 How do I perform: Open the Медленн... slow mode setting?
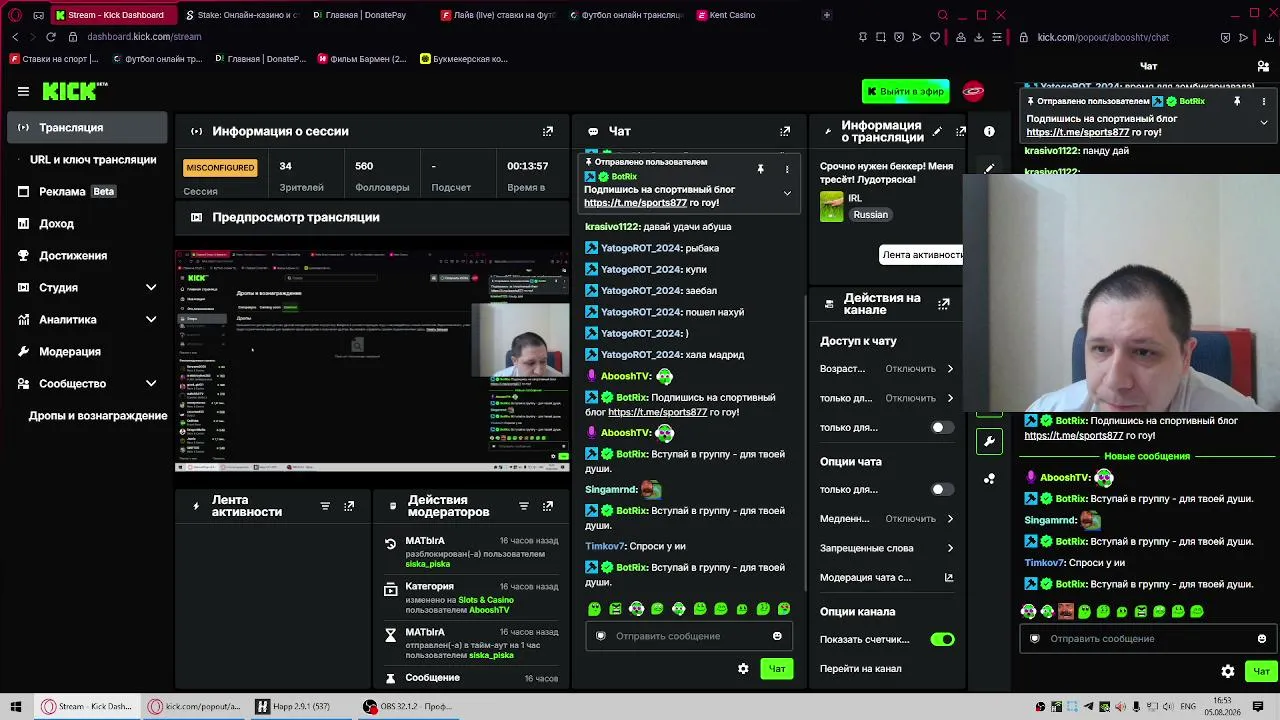pyautogui.click(x=887, y=518)
